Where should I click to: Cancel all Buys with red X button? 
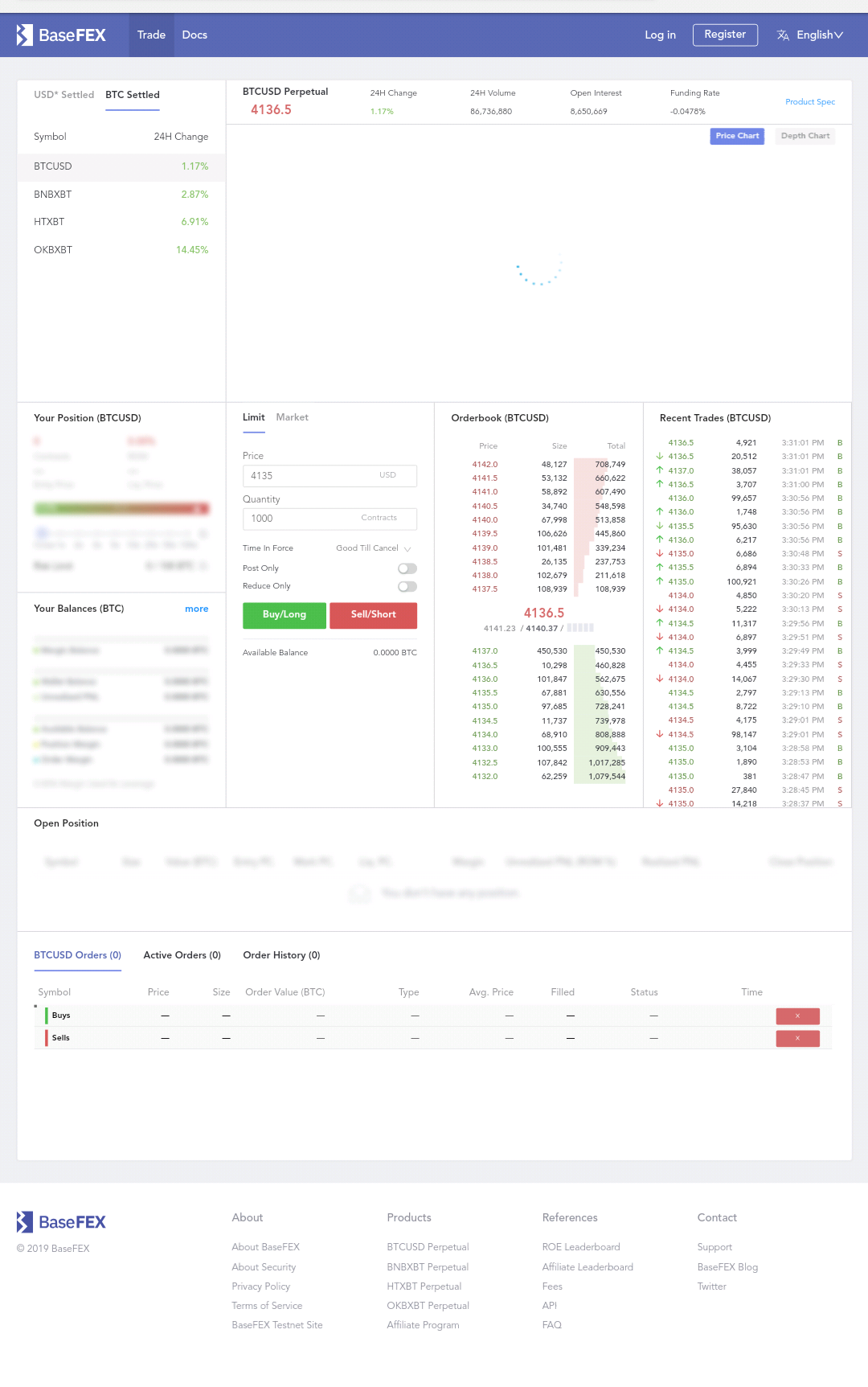(797, 1016)
